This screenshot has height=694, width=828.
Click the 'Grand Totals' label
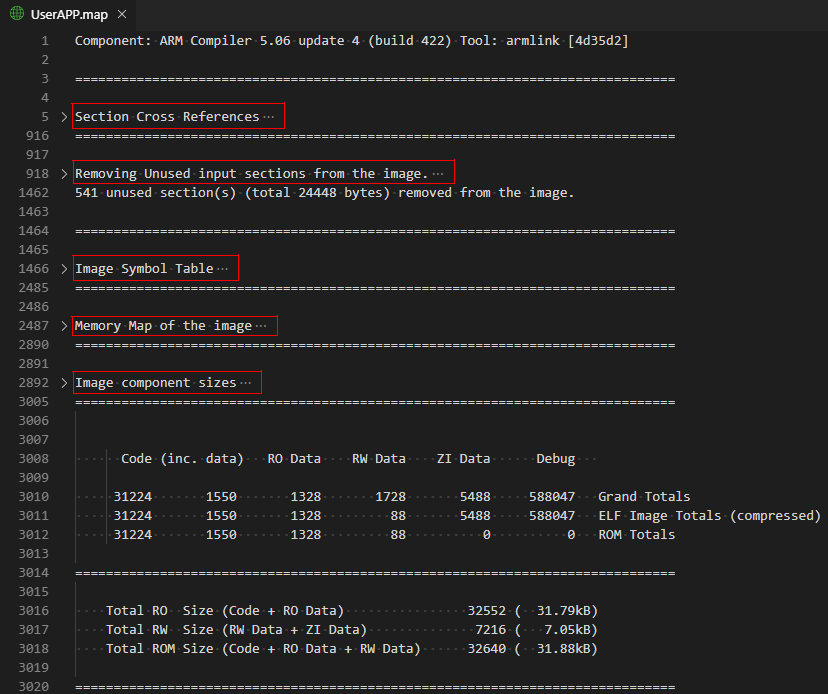click(x=644, y=497)
